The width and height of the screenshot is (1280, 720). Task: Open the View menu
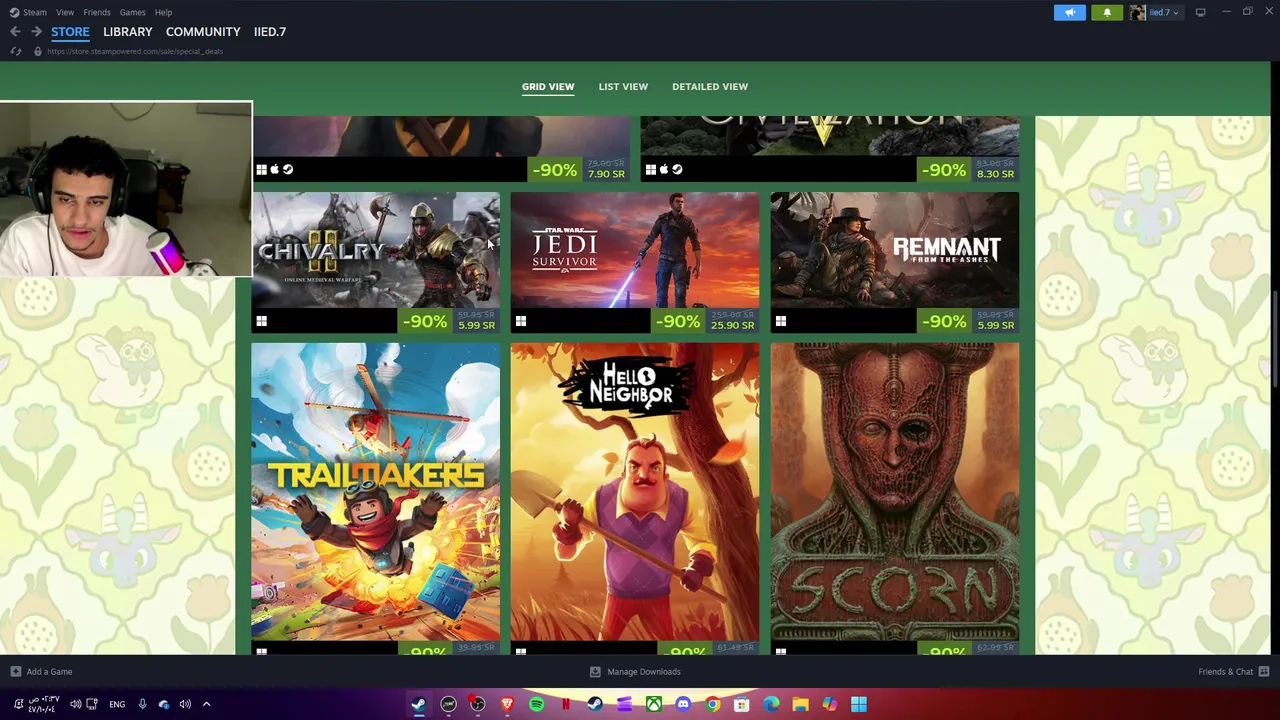click(x=64, y=12)
